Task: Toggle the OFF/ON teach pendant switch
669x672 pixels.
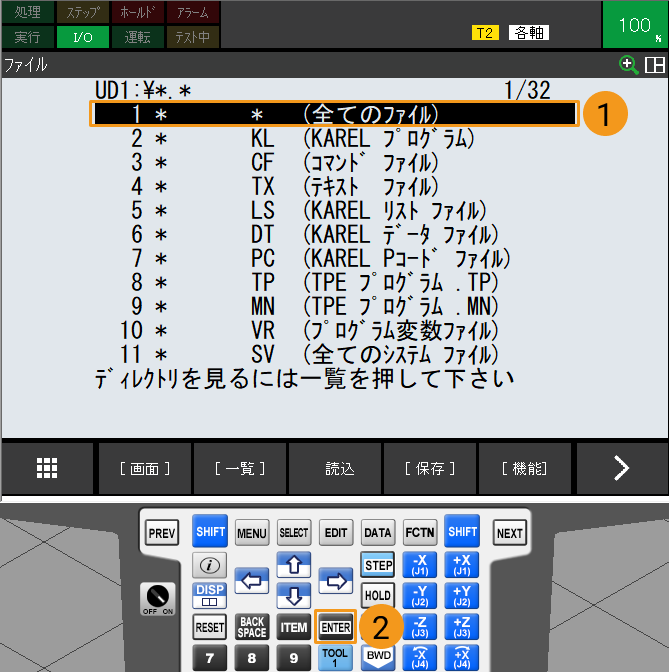Action: coord(158,599)
